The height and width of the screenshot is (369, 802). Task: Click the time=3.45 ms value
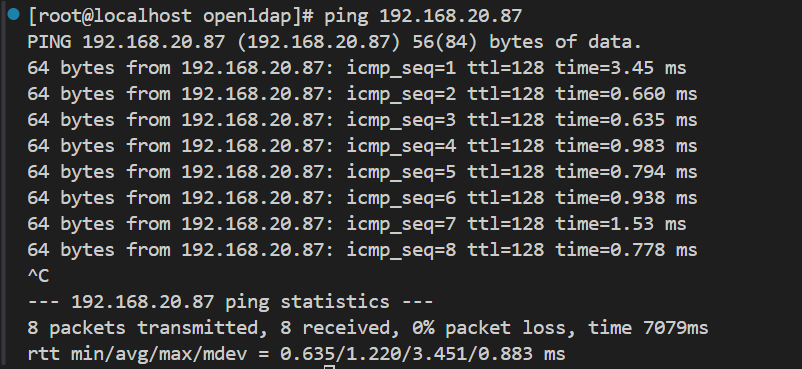pos(621,68)
